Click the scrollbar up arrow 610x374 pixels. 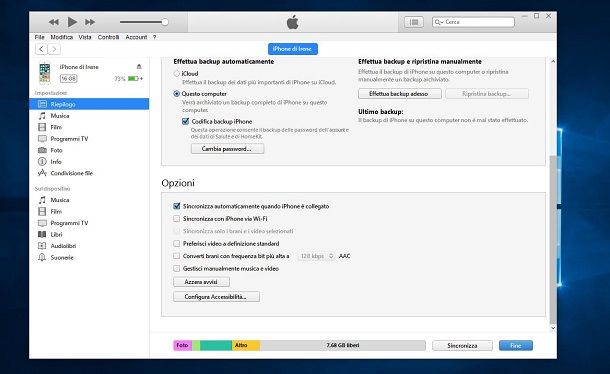[553, 61]
